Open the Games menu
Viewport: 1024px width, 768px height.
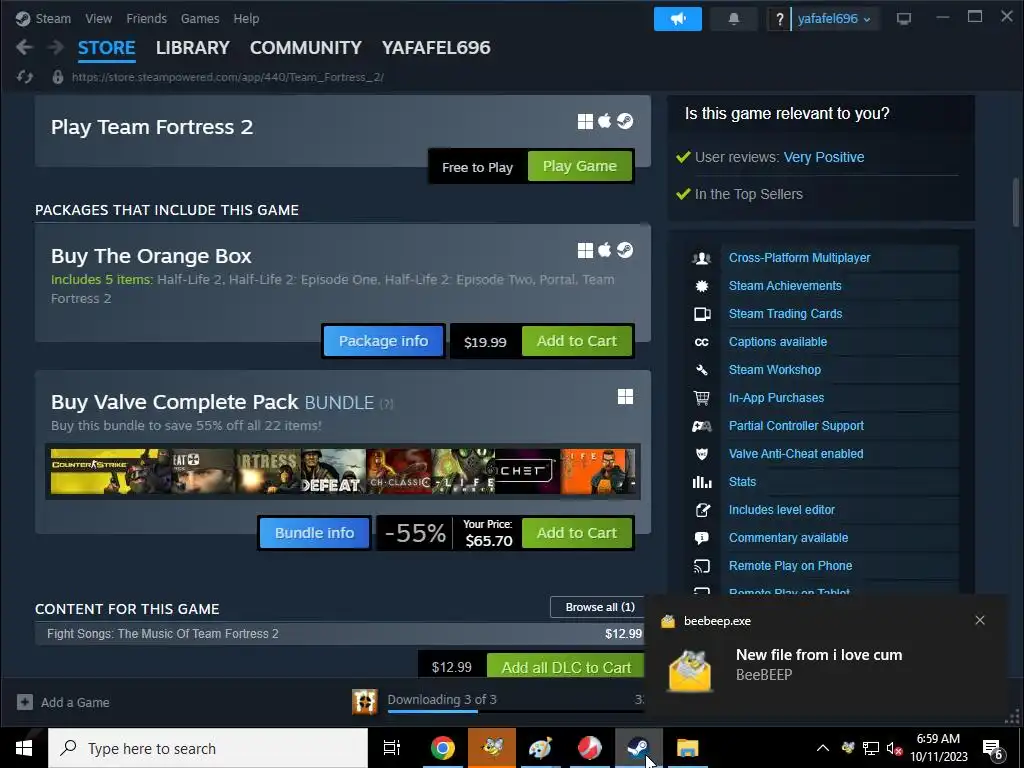click(200, 19)
